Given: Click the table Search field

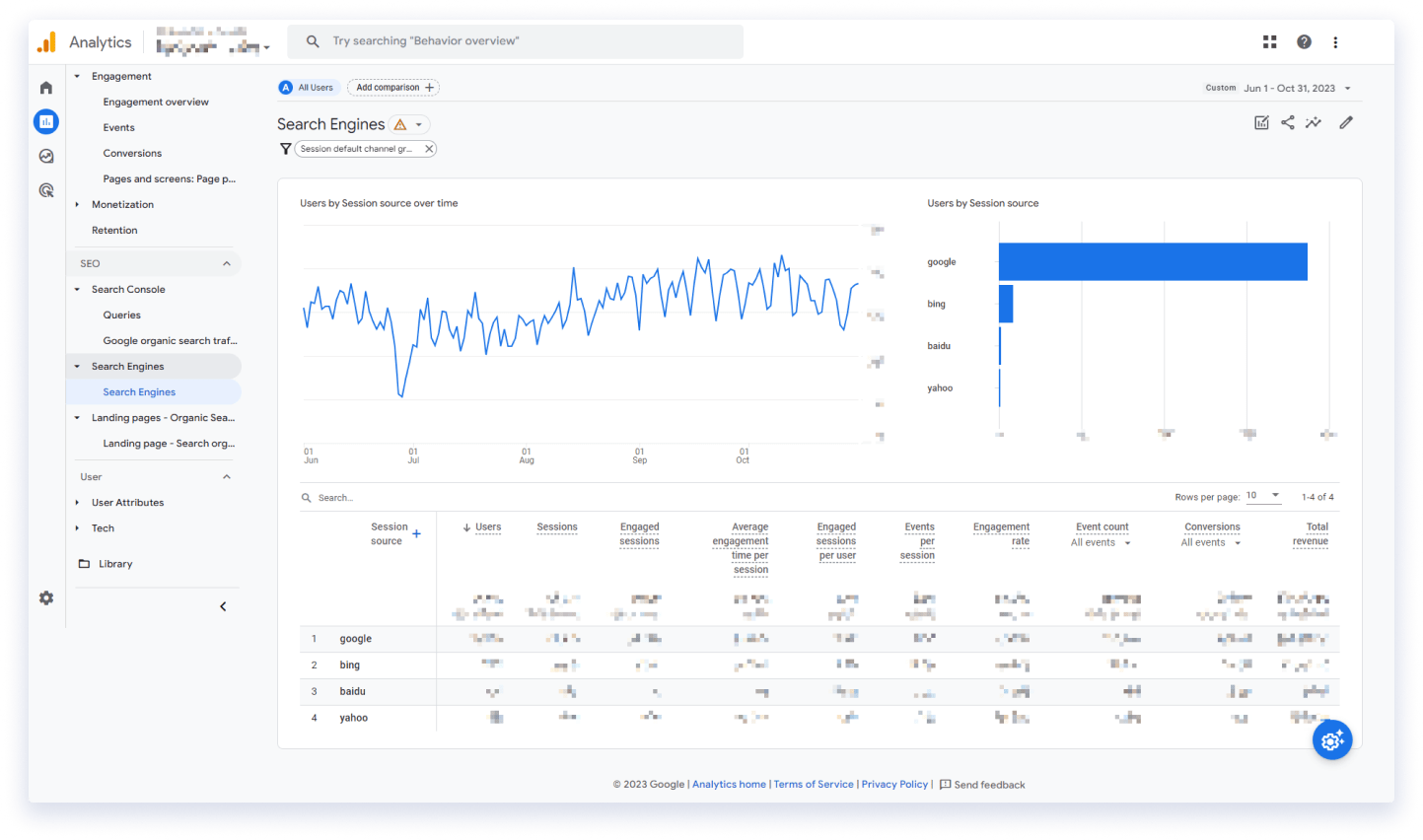Looking at the screenshot, I should coord(335,498).
